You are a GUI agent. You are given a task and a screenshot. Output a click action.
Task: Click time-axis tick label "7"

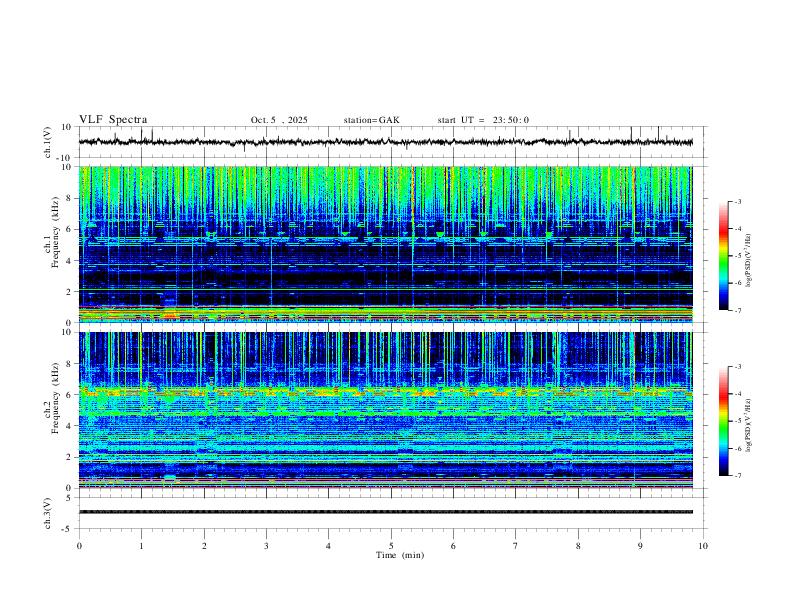point(516,546)
